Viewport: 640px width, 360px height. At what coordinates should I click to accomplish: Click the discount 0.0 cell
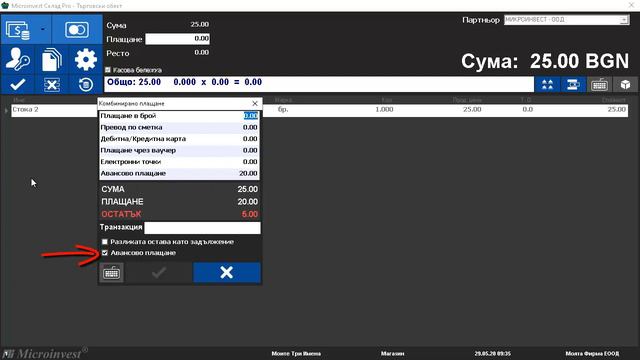tap(528, 109)
